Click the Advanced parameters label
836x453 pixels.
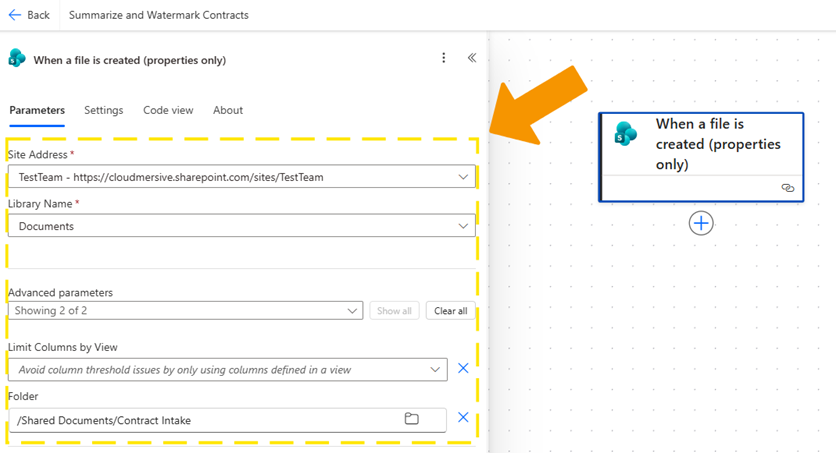coord(60,293)
